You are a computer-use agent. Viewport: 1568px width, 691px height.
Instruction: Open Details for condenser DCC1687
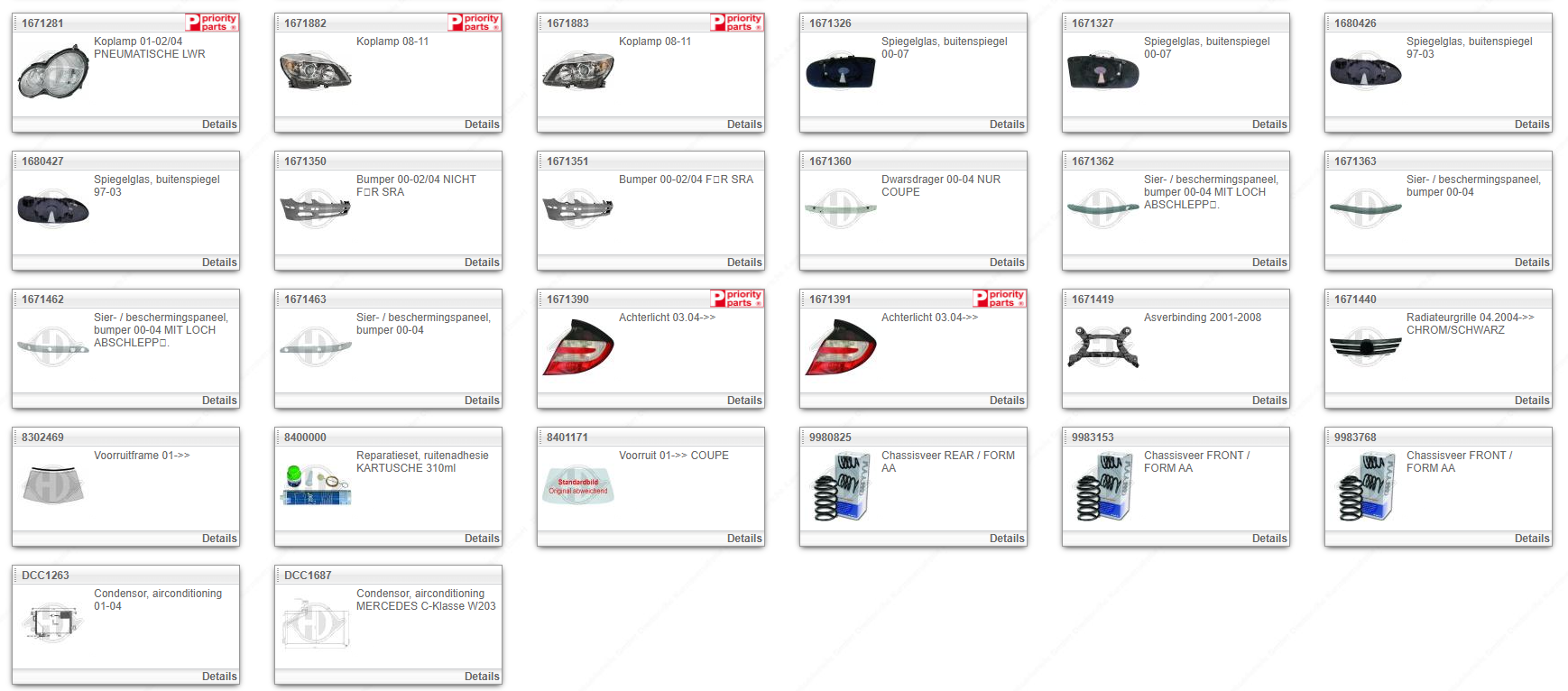pos(482,677)
